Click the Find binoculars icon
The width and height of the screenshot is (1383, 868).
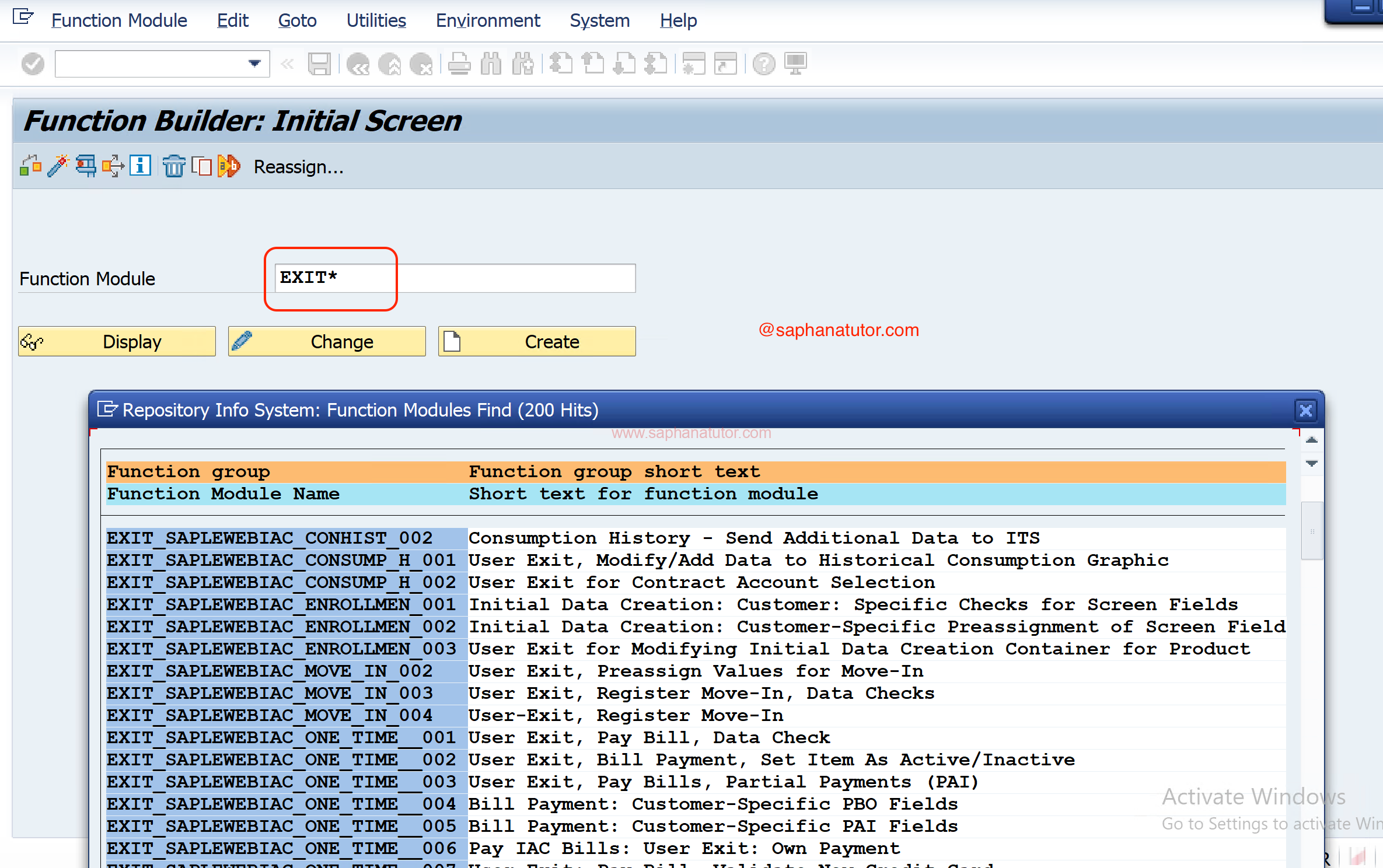pyautogui.click(x=491, y=64)
